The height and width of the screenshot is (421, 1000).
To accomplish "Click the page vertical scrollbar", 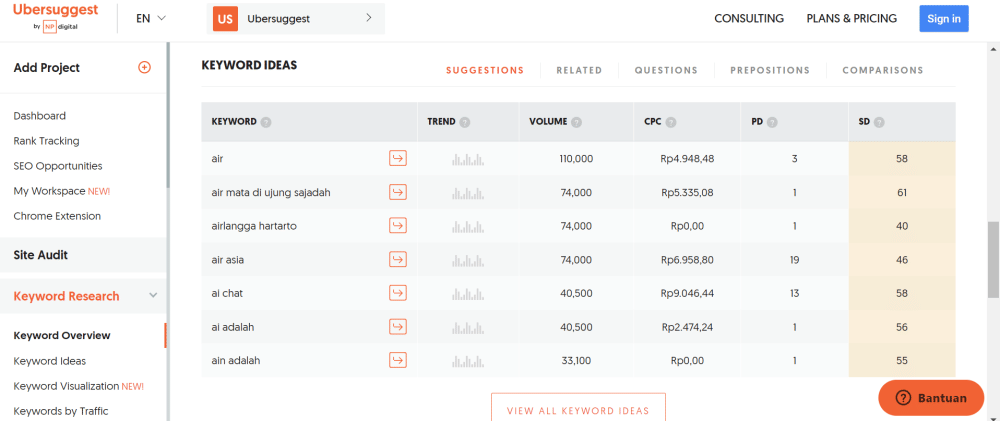I will click(993, 260).
